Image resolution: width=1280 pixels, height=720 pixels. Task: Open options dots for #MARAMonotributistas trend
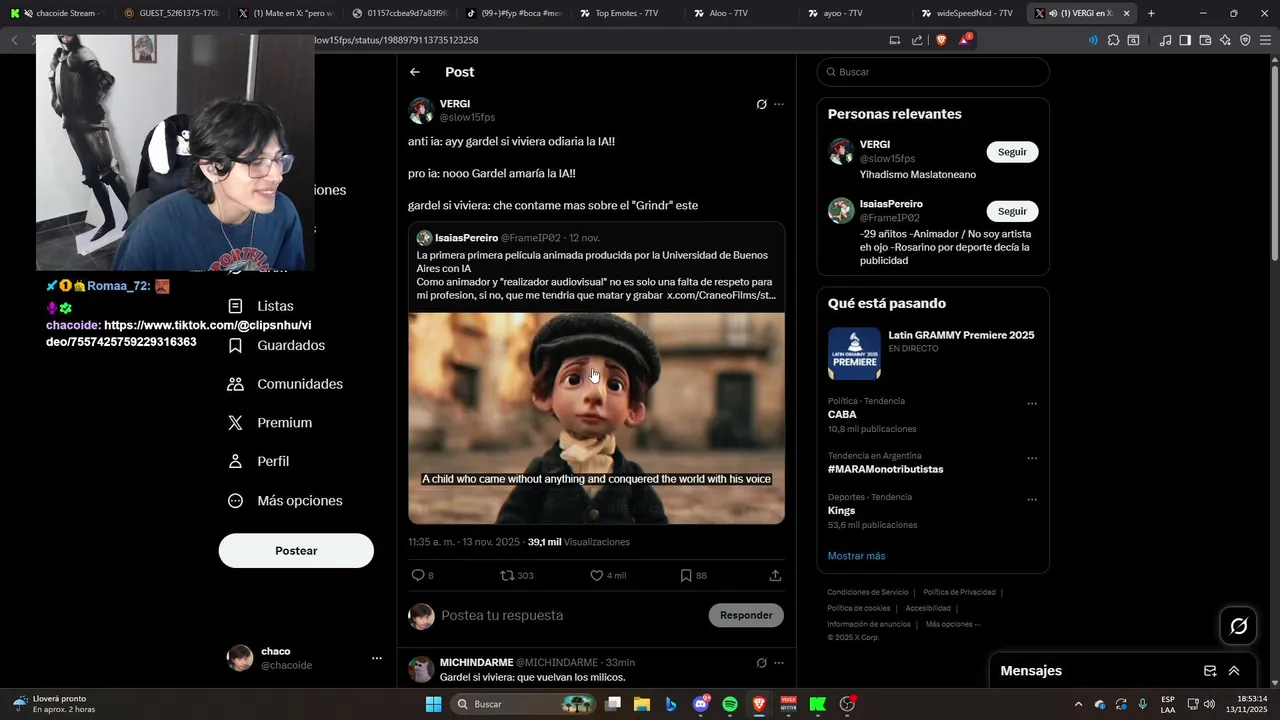pyautogui.click(x=1032, y=459)
